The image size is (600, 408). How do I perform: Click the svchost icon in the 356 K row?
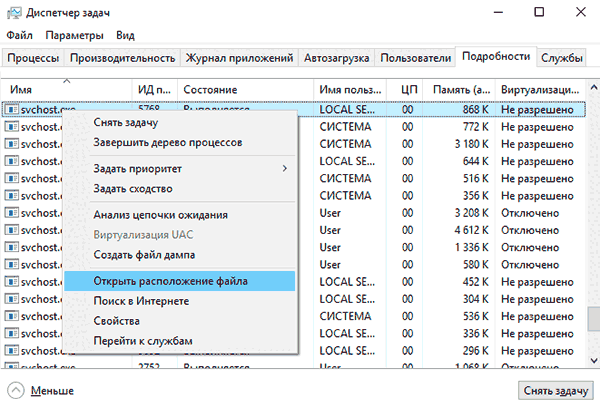12,196
